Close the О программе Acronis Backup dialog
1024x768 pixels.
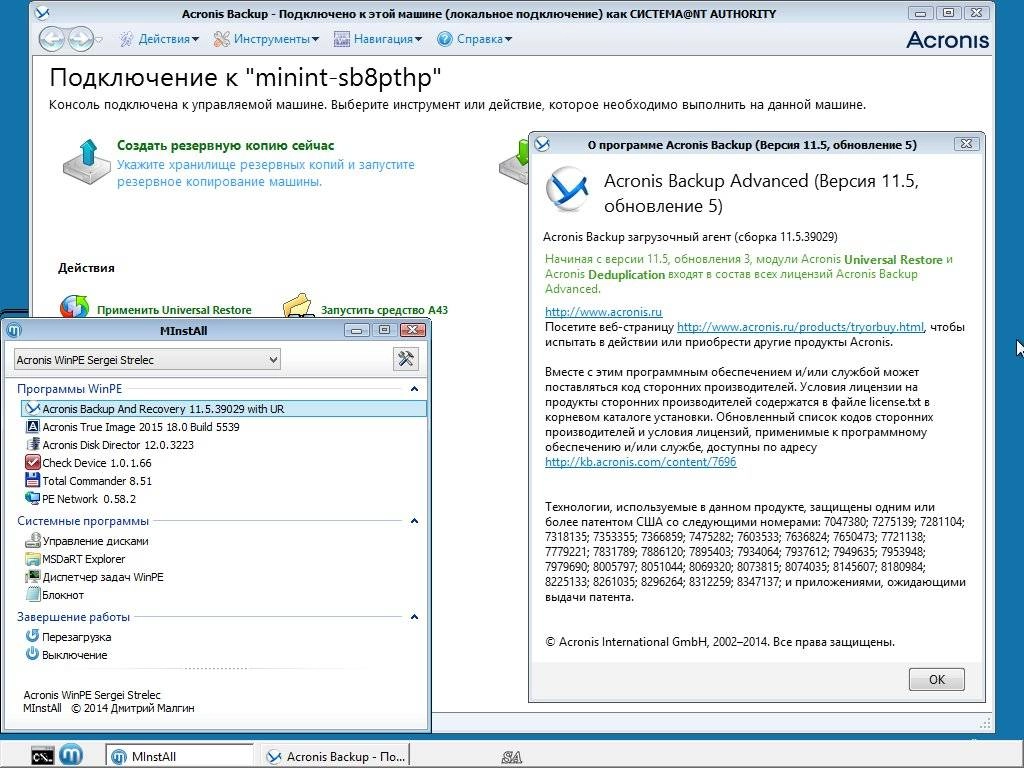pyautogui.click(x=966, y=144)
